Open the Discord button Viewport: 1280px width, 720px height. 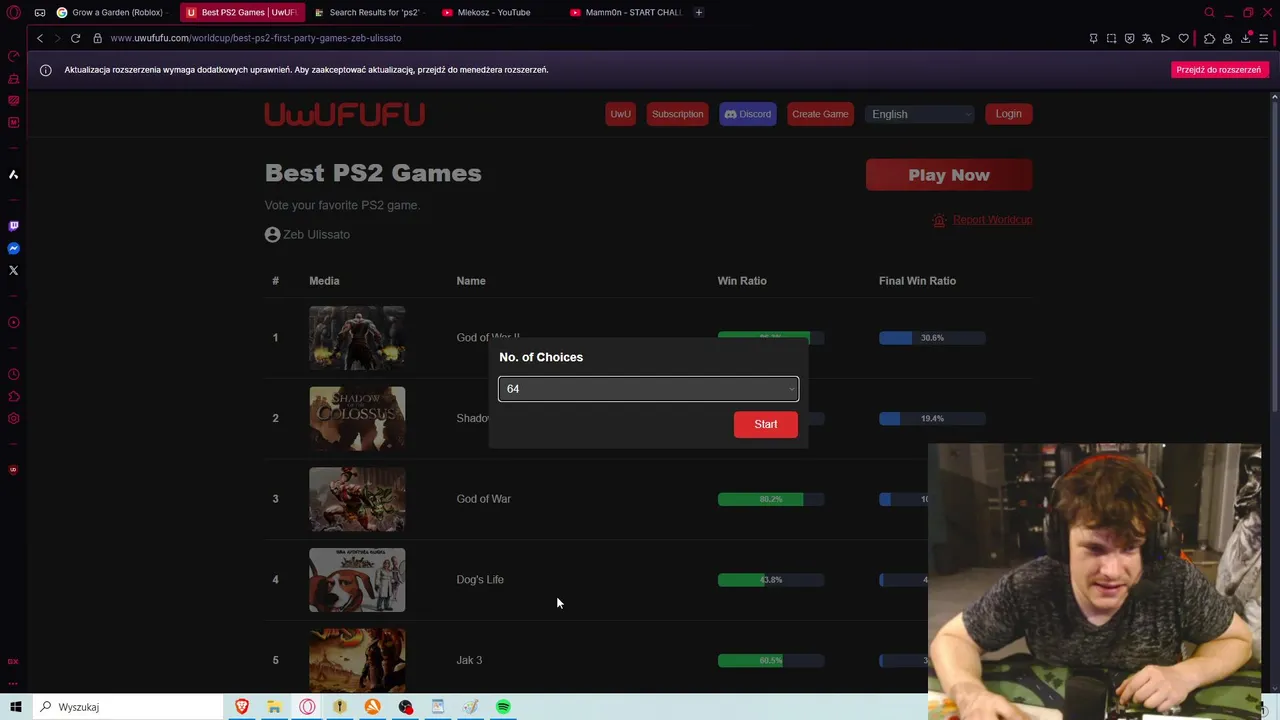(748, 114)
